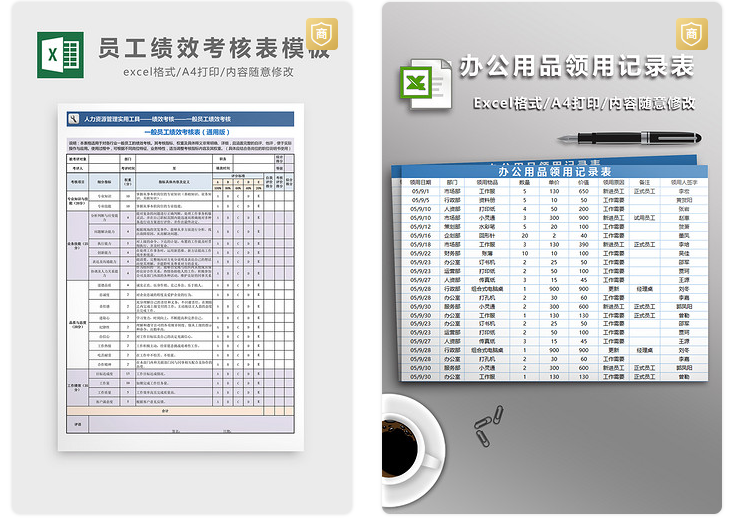Click the 评语 comments row in the left sheet
This screenshot has height=522, width=735.
coord(76,424)
